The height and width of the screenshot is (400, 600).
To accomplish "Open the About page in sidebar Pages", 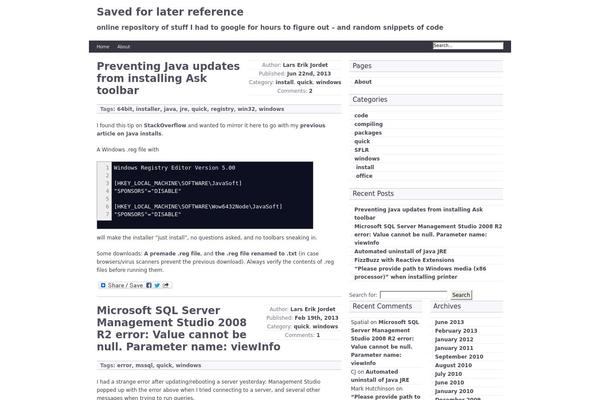I will pyautogui.click(x=363, y=82).
